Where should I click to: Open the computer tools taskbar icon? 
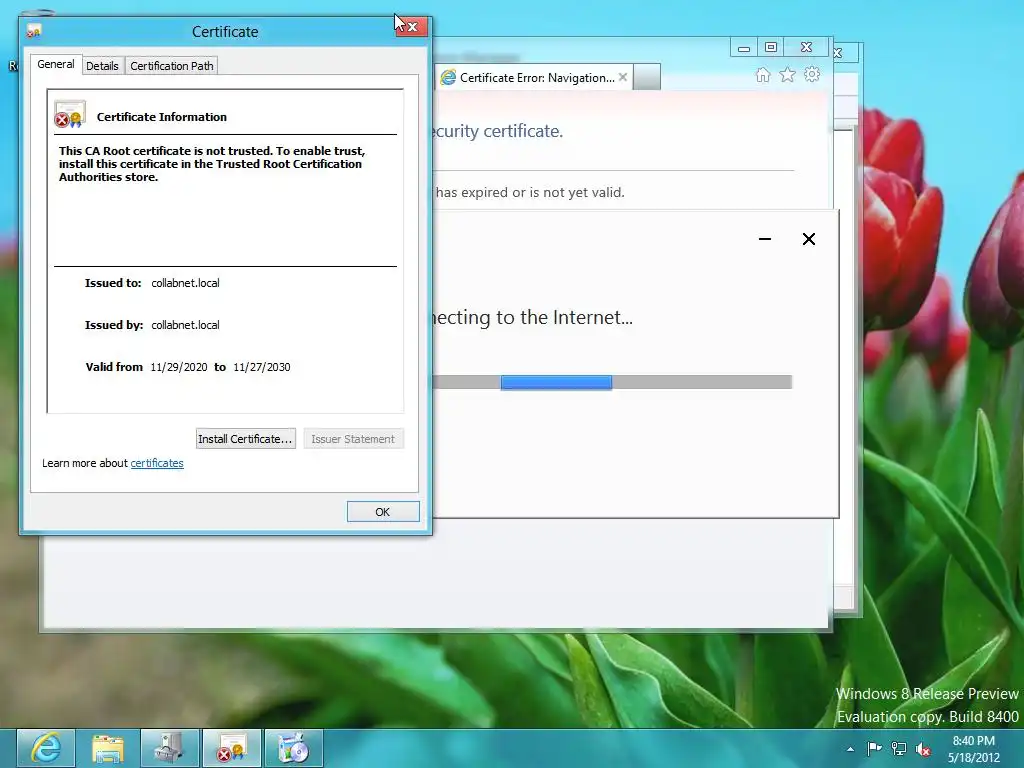(x=170, y=748)
